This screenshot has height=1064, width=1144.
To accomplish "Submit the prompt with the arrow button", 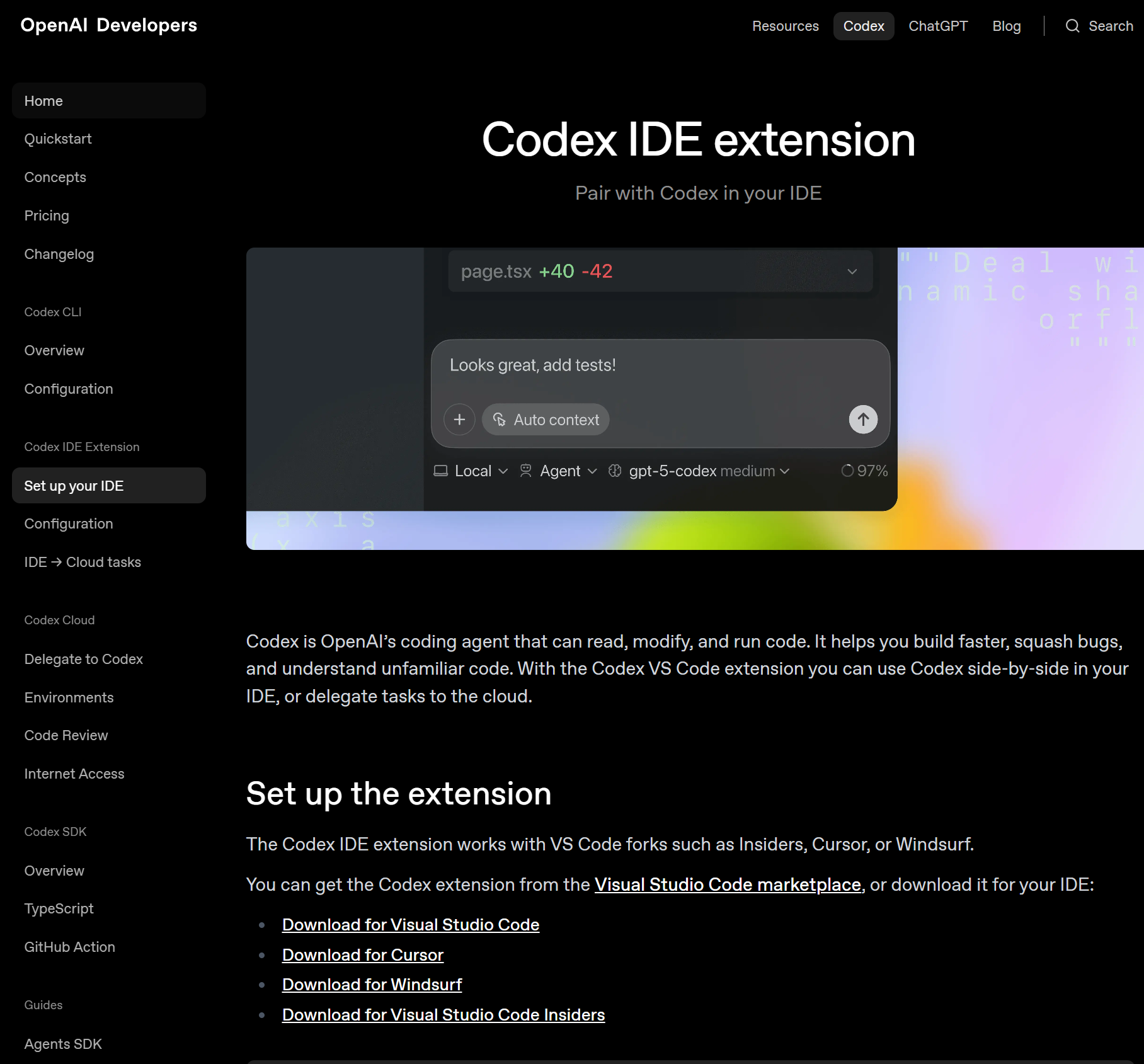I will pos(863,419).
